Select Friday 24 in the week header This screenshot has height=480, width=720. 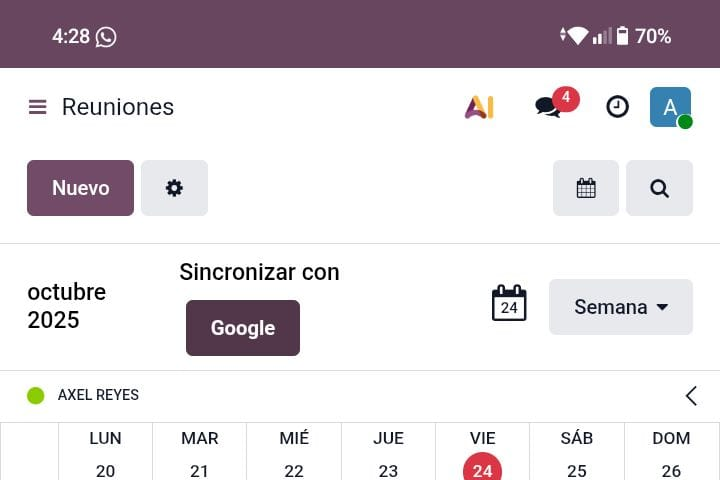coord(483,469)
